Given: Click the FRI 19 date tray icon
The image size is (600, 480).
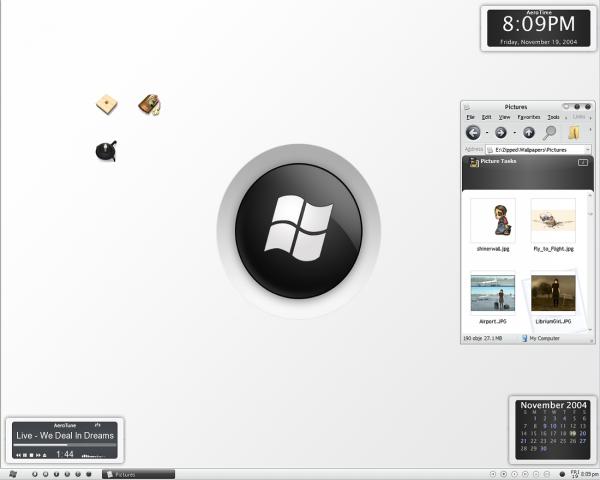Looking at the screenshot, I should click(574, 474).
